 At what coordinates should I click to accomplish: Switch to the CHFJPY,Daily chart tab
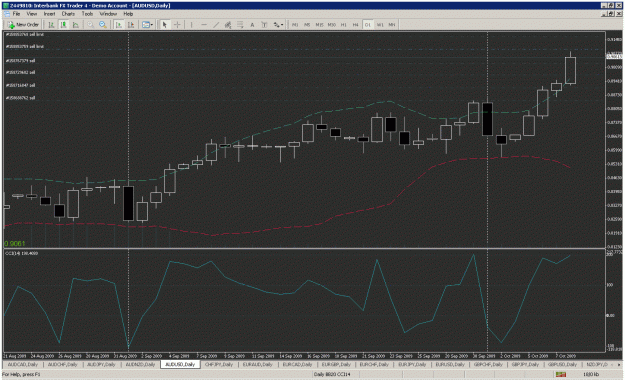tap(218, 364)
